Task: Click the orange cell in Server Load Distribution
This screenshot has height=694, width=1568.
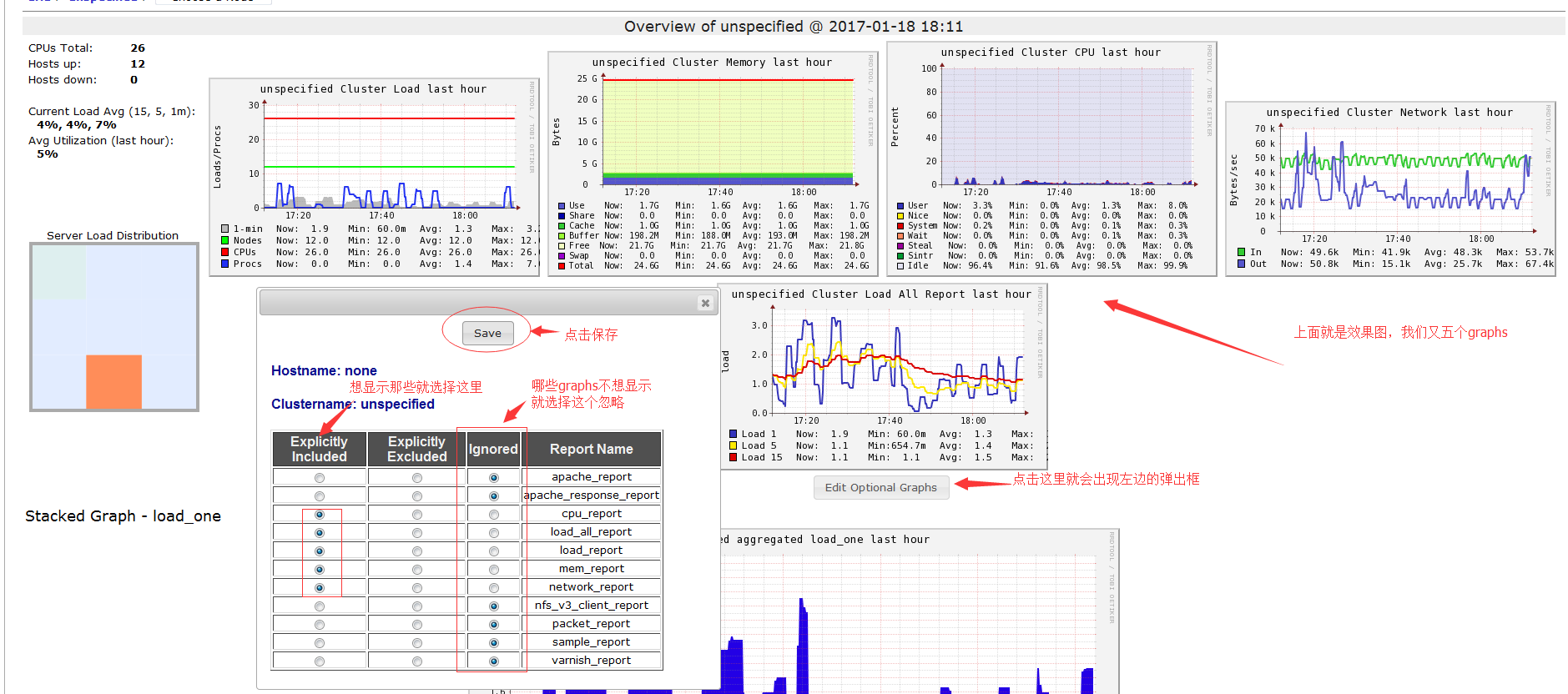Action: pos(114,381)
